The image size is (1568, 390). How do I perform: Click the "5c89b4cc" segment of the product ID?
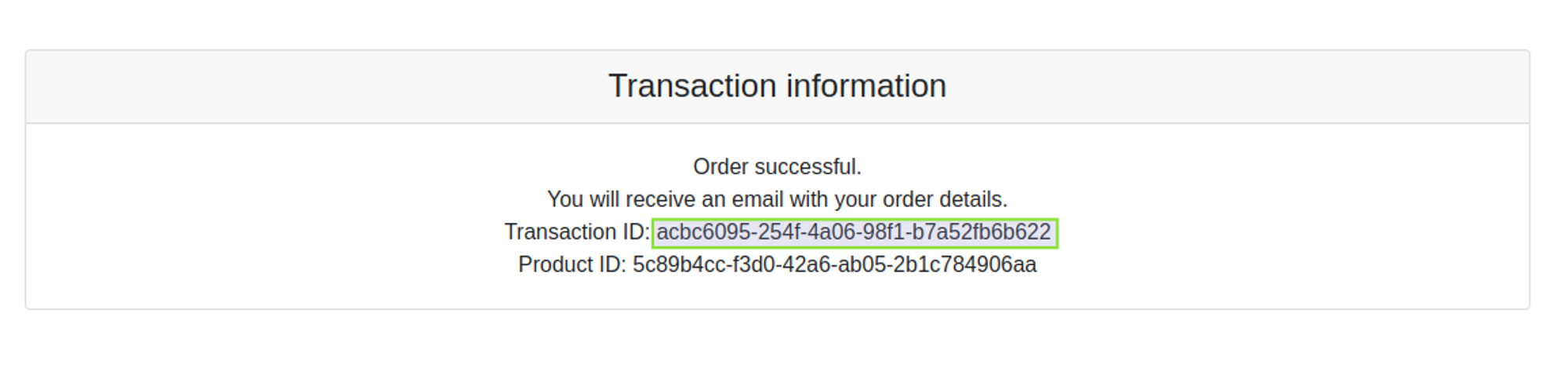click(678, 264)
